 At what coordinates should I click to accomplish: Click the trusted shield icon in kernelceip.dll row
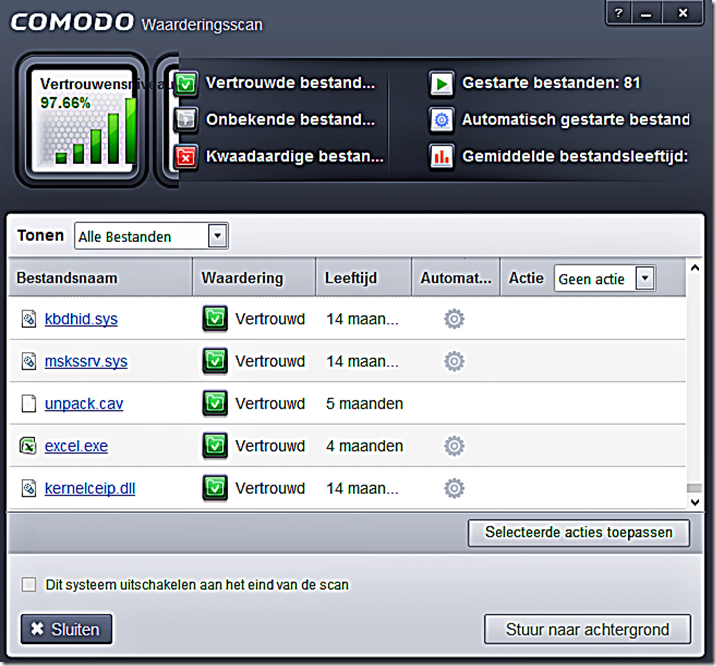tap(215, 488)
